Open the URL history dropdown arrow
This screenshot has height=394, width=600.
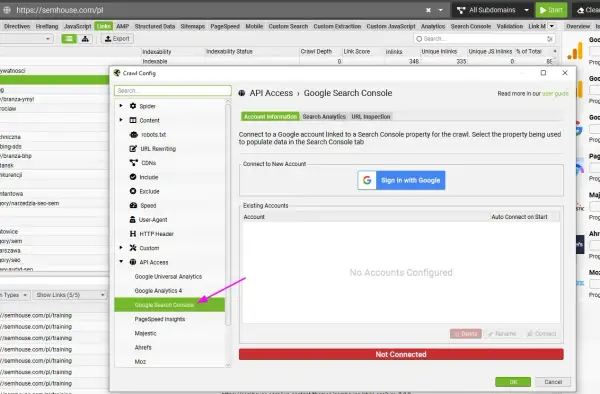click(x=440, y=10)
